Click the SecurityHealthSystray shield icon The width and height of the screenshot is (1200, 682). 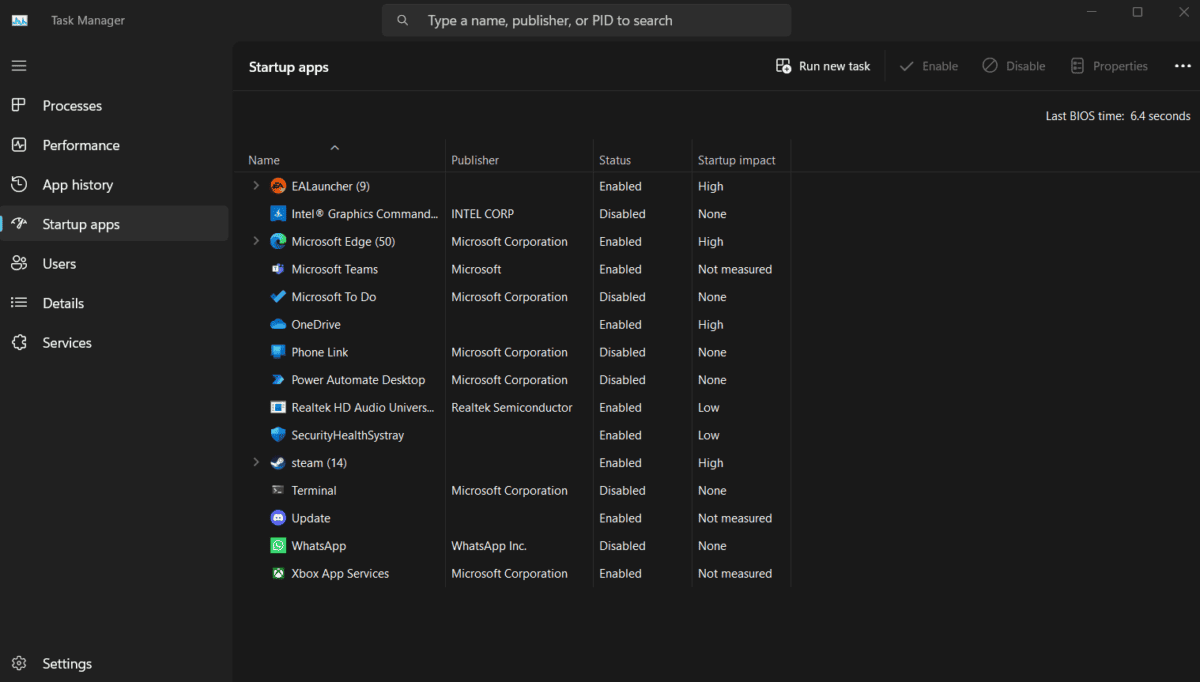278,435
